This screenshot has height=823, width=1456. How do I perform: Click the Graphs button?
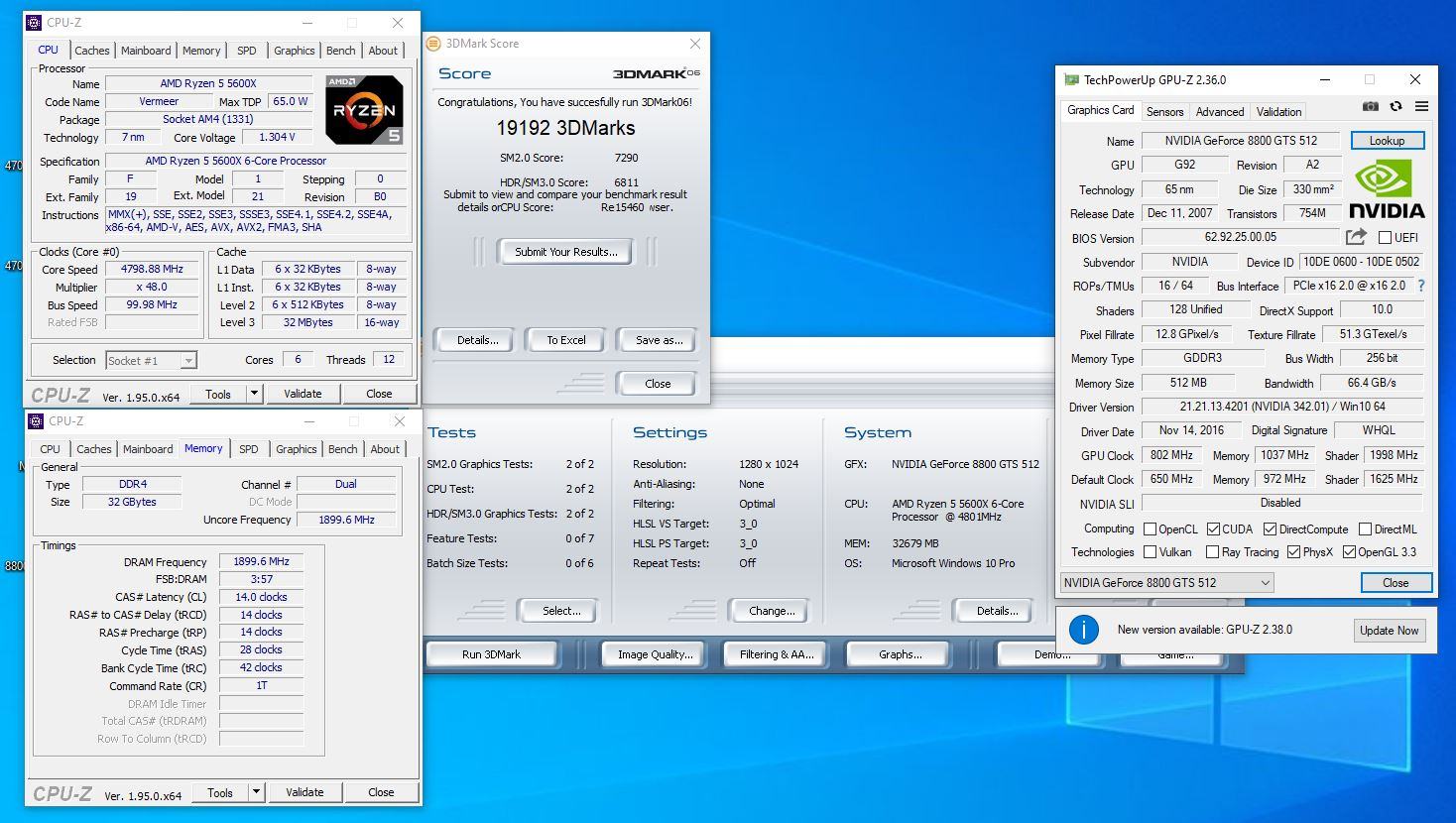pos(900,654)
